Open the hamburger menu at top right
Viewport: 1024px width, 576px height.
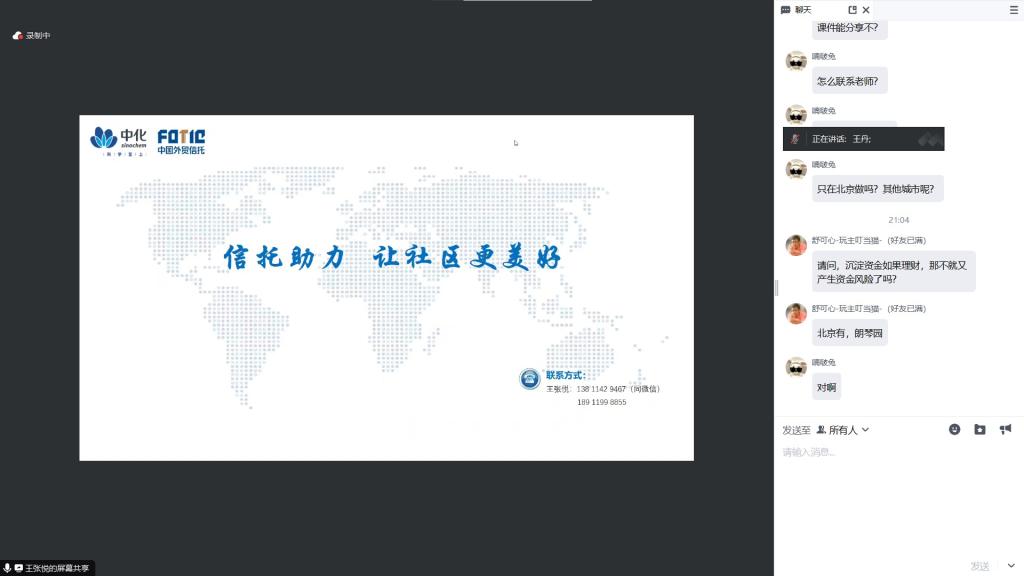(1013, 9)
